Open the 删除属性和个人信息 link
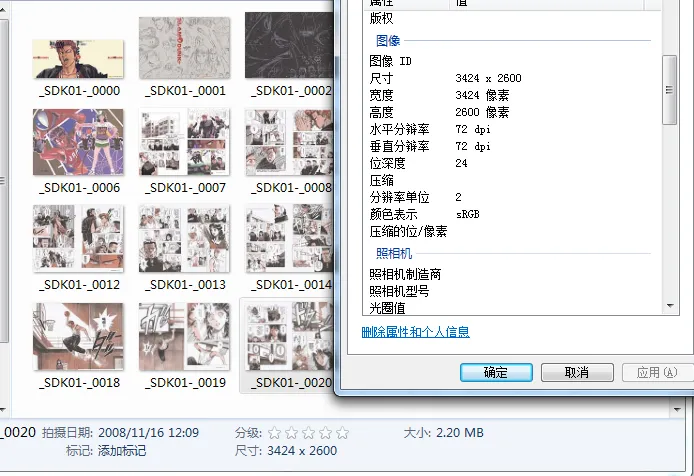The image size is (694, 476). pos(415,332)
